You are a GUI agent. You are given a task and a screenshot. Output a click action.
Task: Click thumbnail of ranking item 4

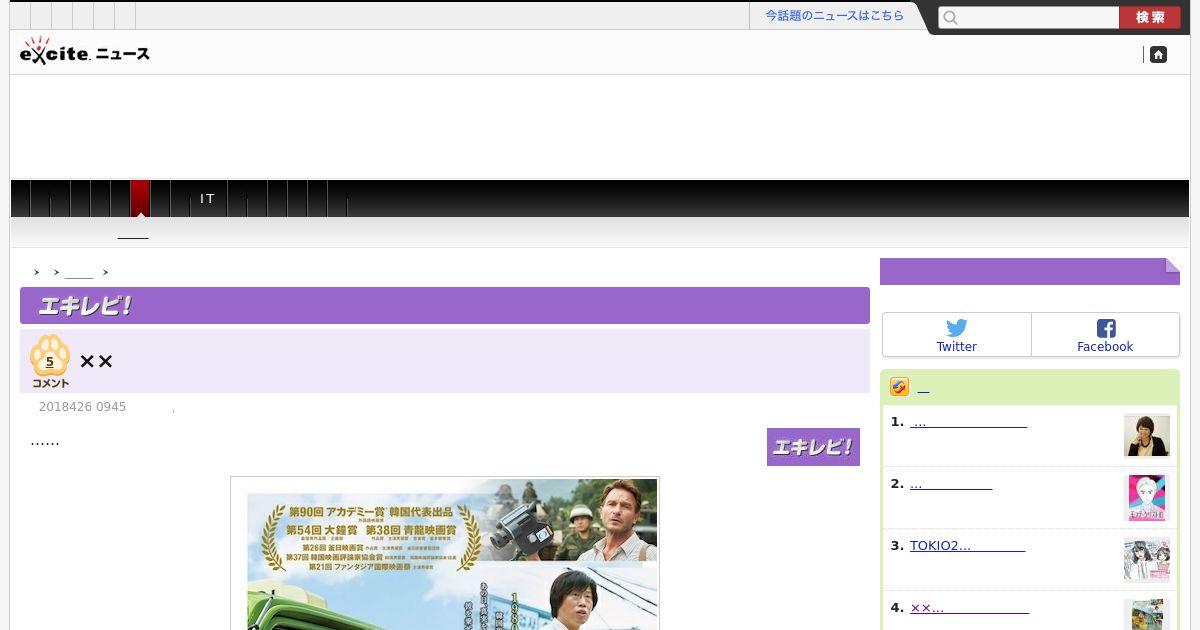tap(1147, 614)
